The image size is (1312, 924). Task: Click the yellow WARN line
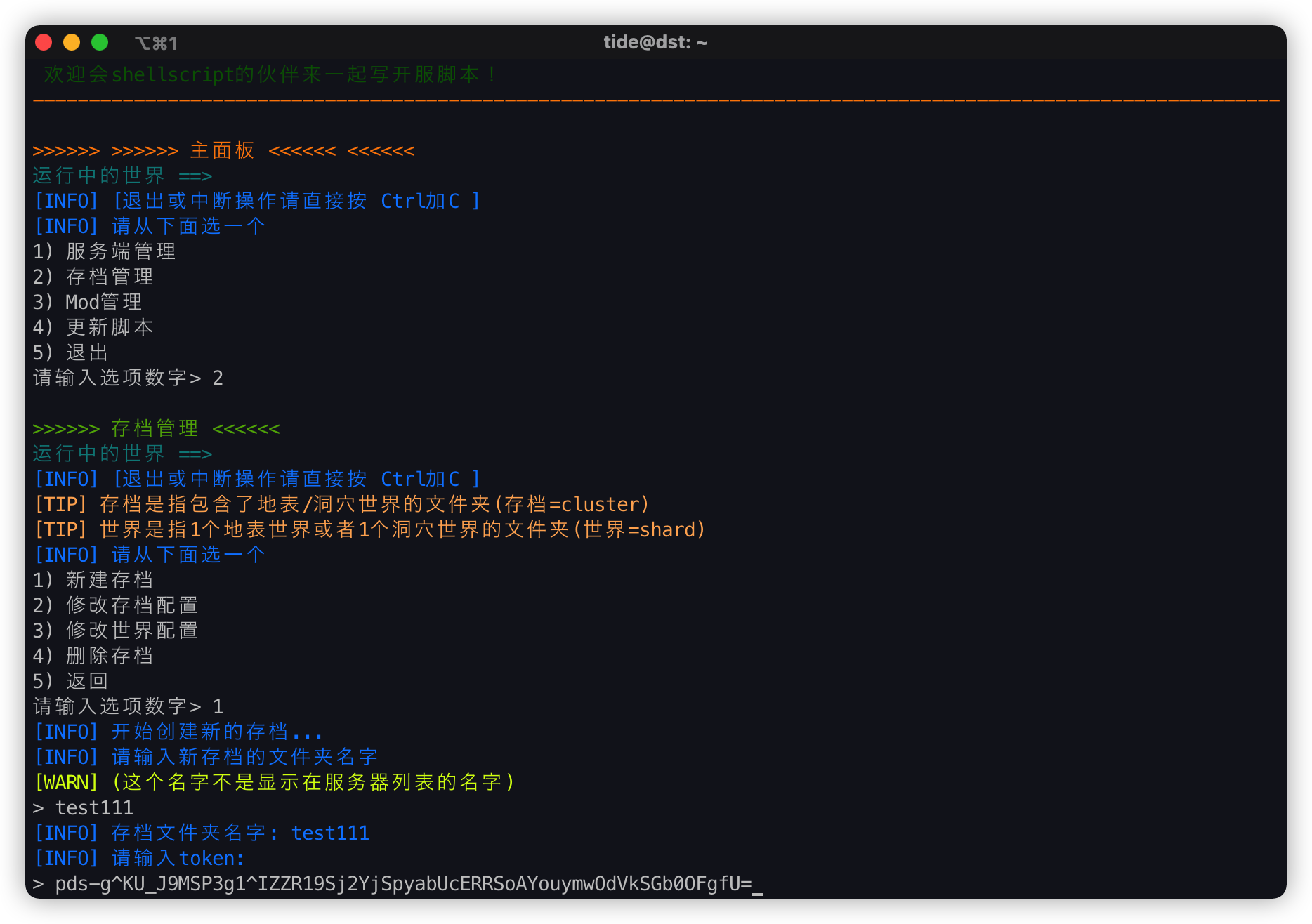[x=274, y=782]
